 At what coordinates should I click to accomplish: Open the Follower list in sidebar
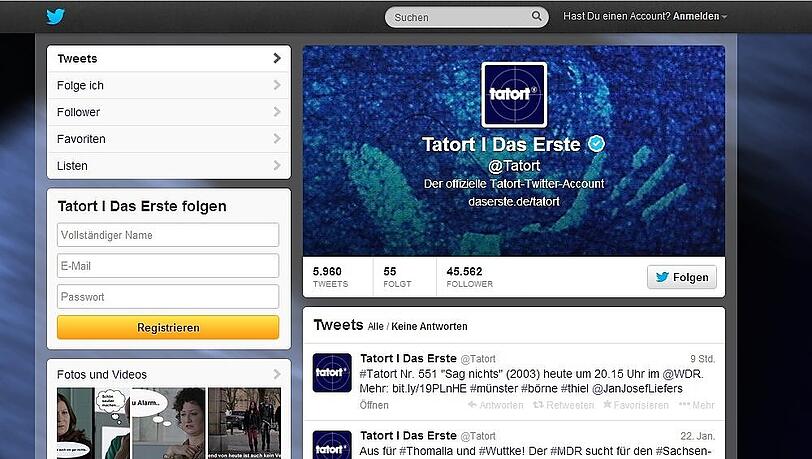[x=168, y=112]
